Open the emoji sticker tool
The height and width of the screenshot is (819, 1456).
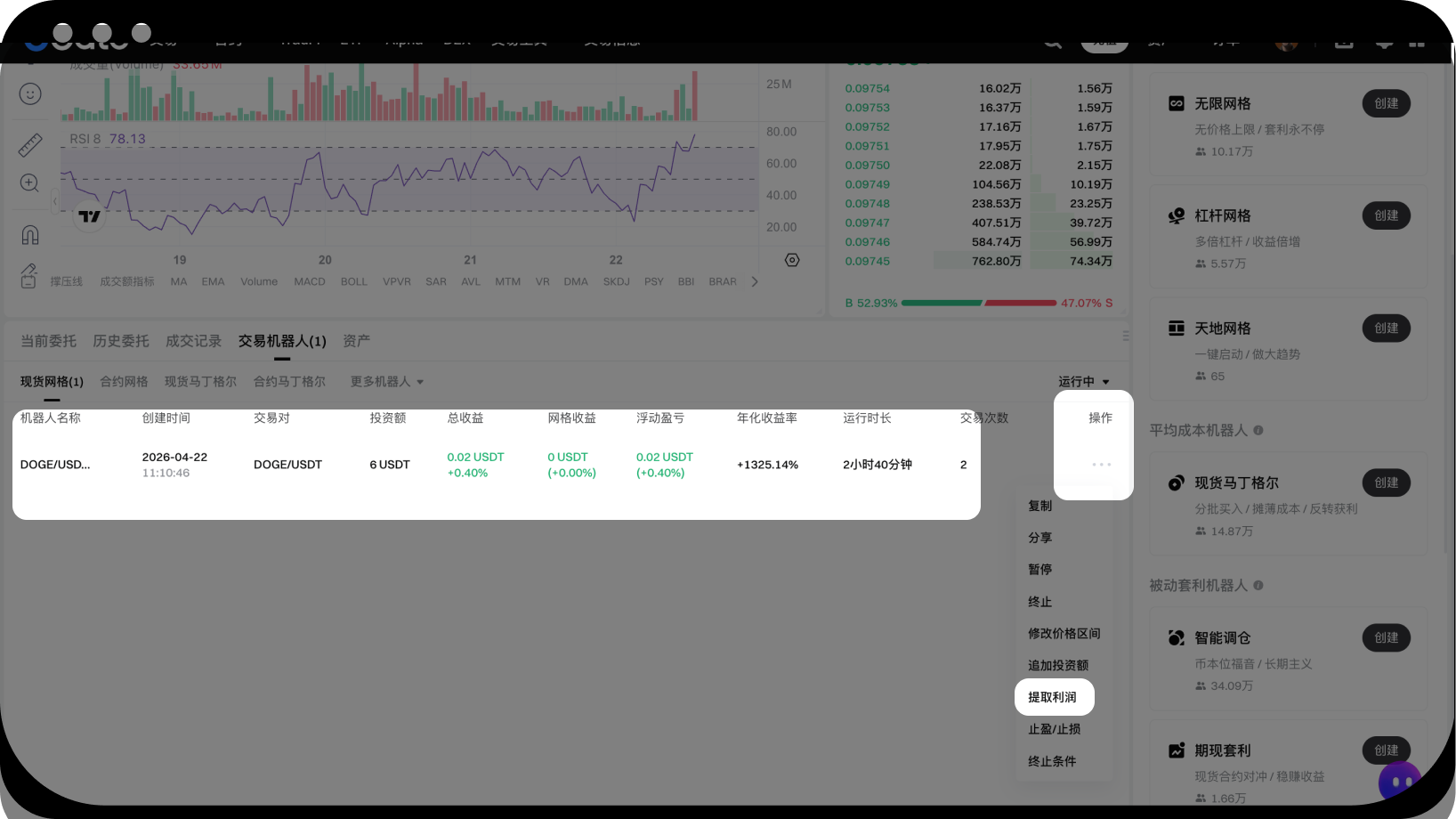coord(30,93)
